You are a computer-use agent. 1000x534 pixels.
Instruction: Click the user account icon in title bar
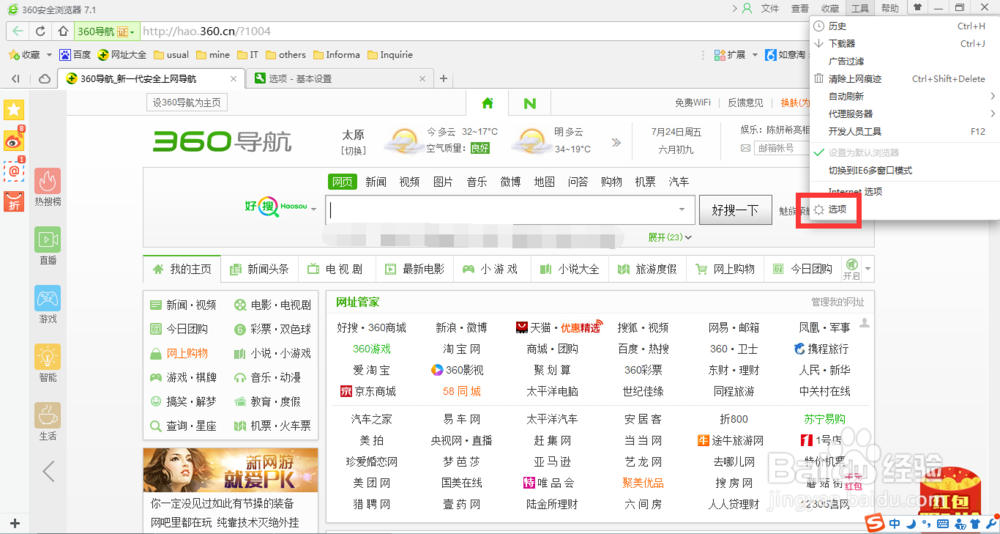tap(747, 8)
